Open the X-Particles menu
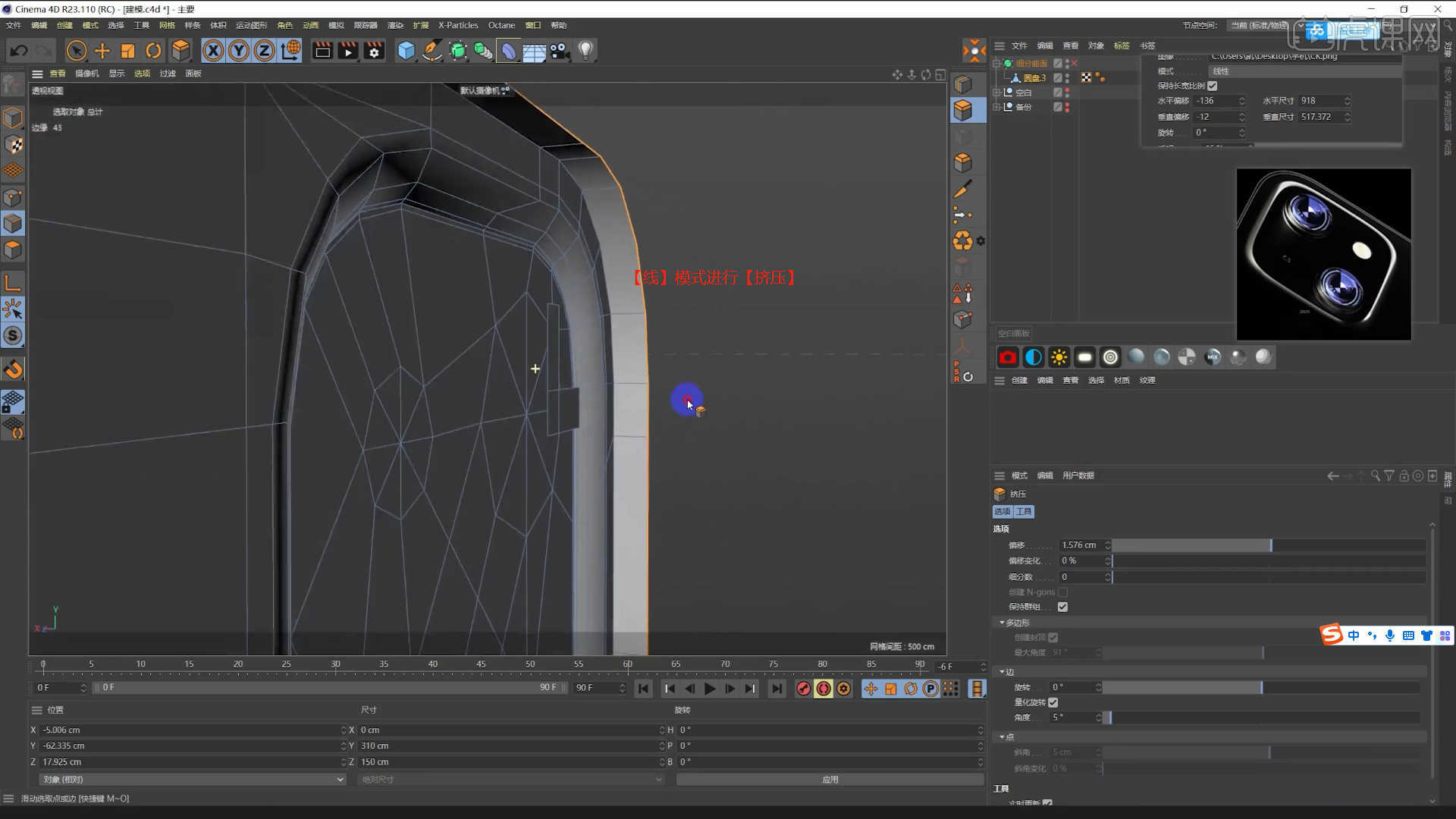The width and height of the screenshot is (1456, 819). pos(457,25)
